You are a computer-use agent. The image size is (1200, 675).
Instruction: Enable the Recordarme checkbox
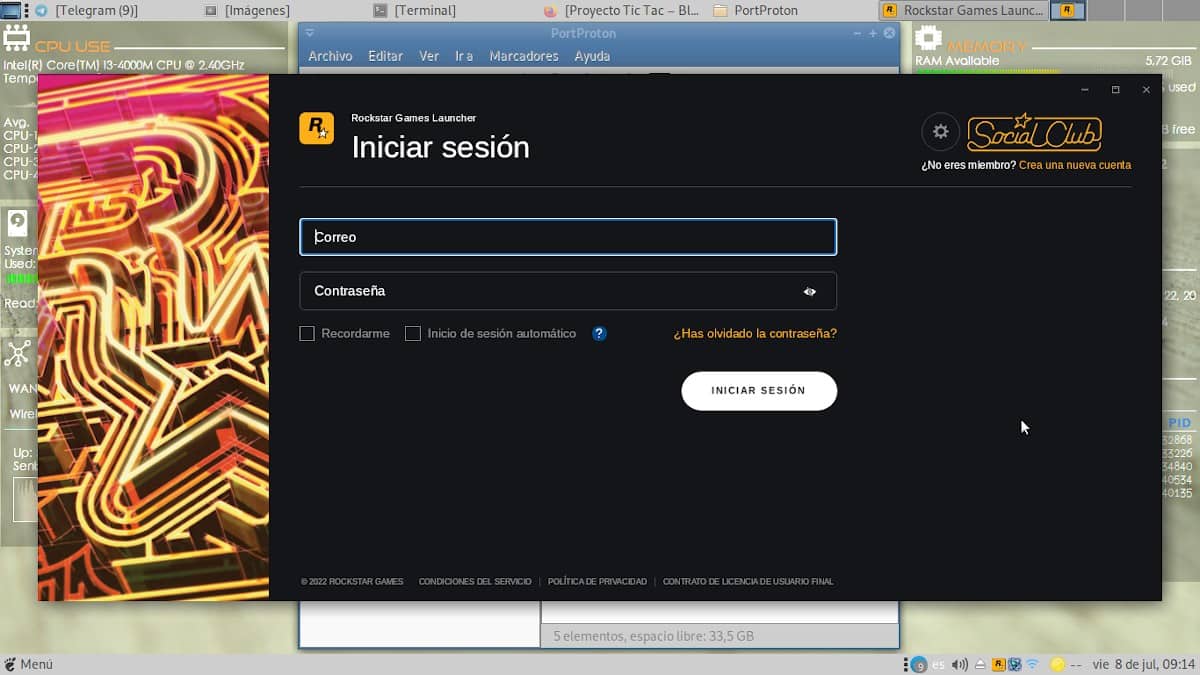[307, 334]
